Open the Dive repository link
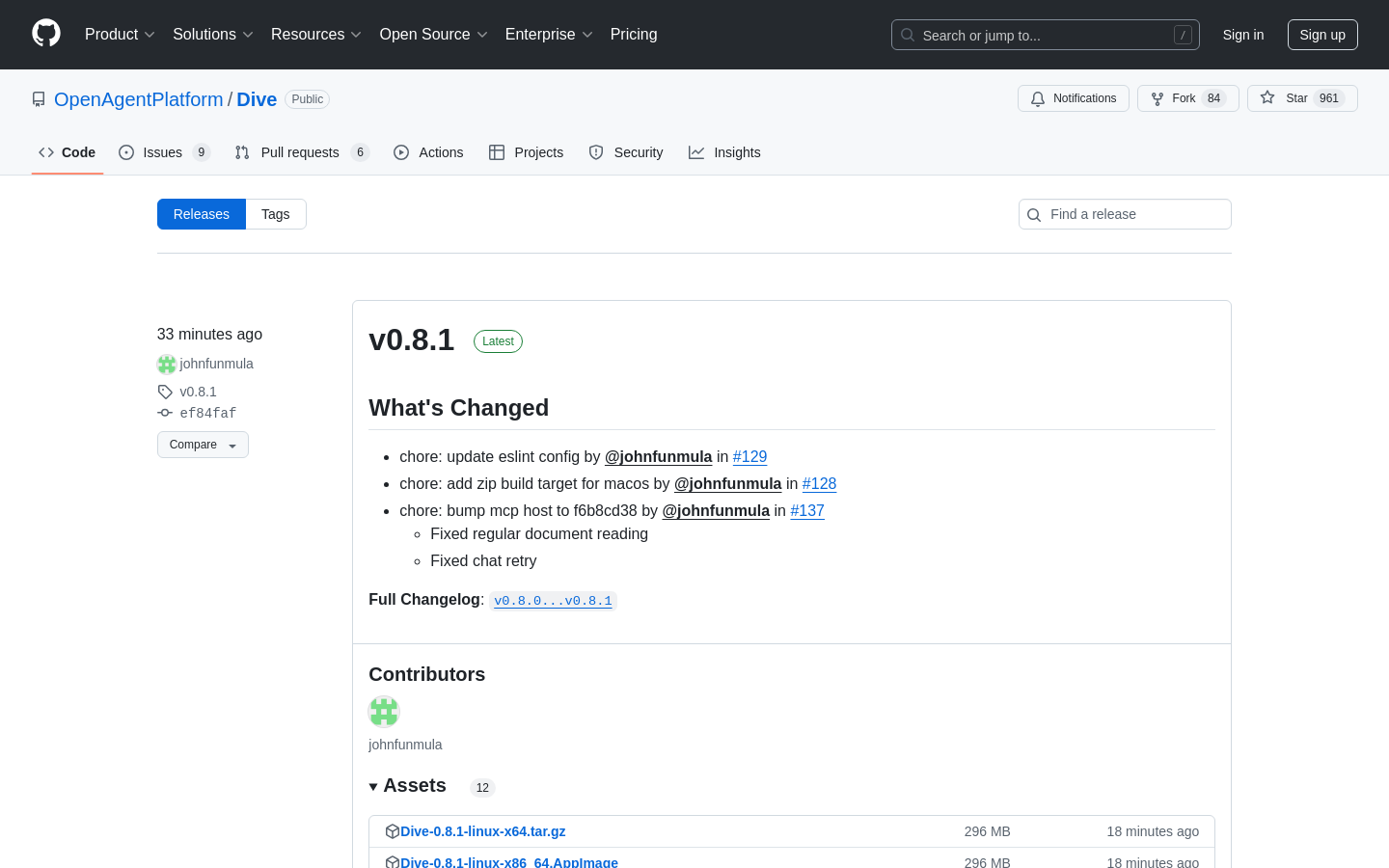The image size is (1389, 868). pos(257,99)
